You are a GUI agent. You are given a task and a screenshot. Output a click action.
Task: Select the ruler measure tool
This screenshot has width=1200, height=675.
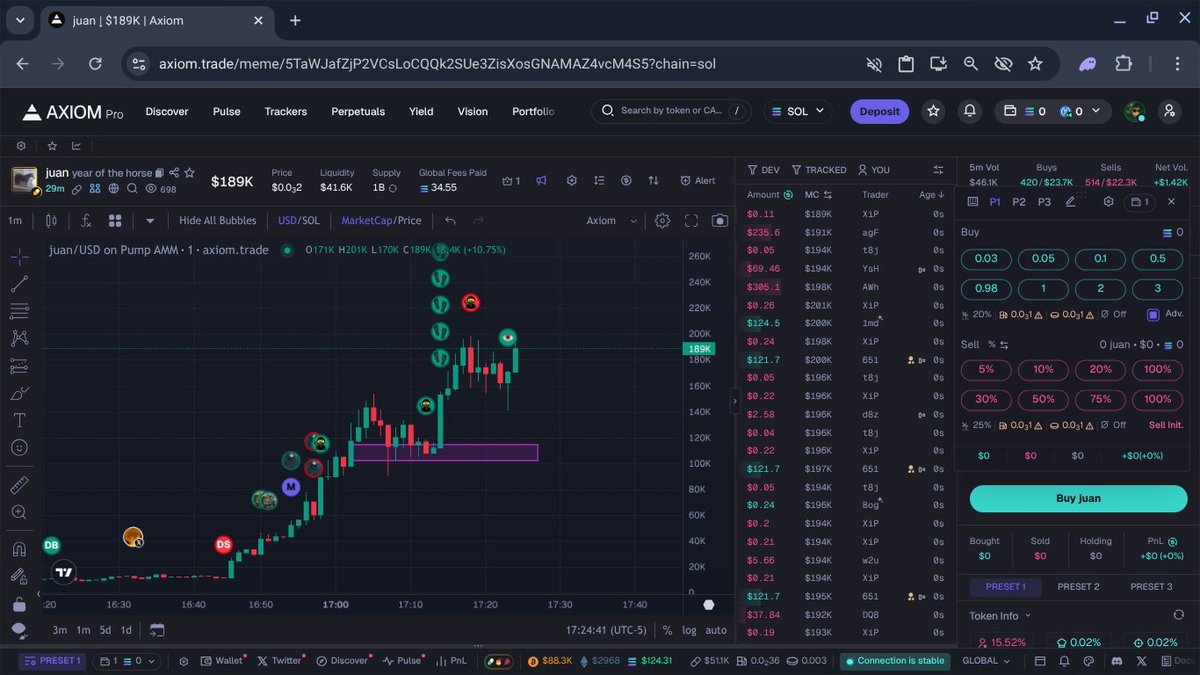point(19,485)
